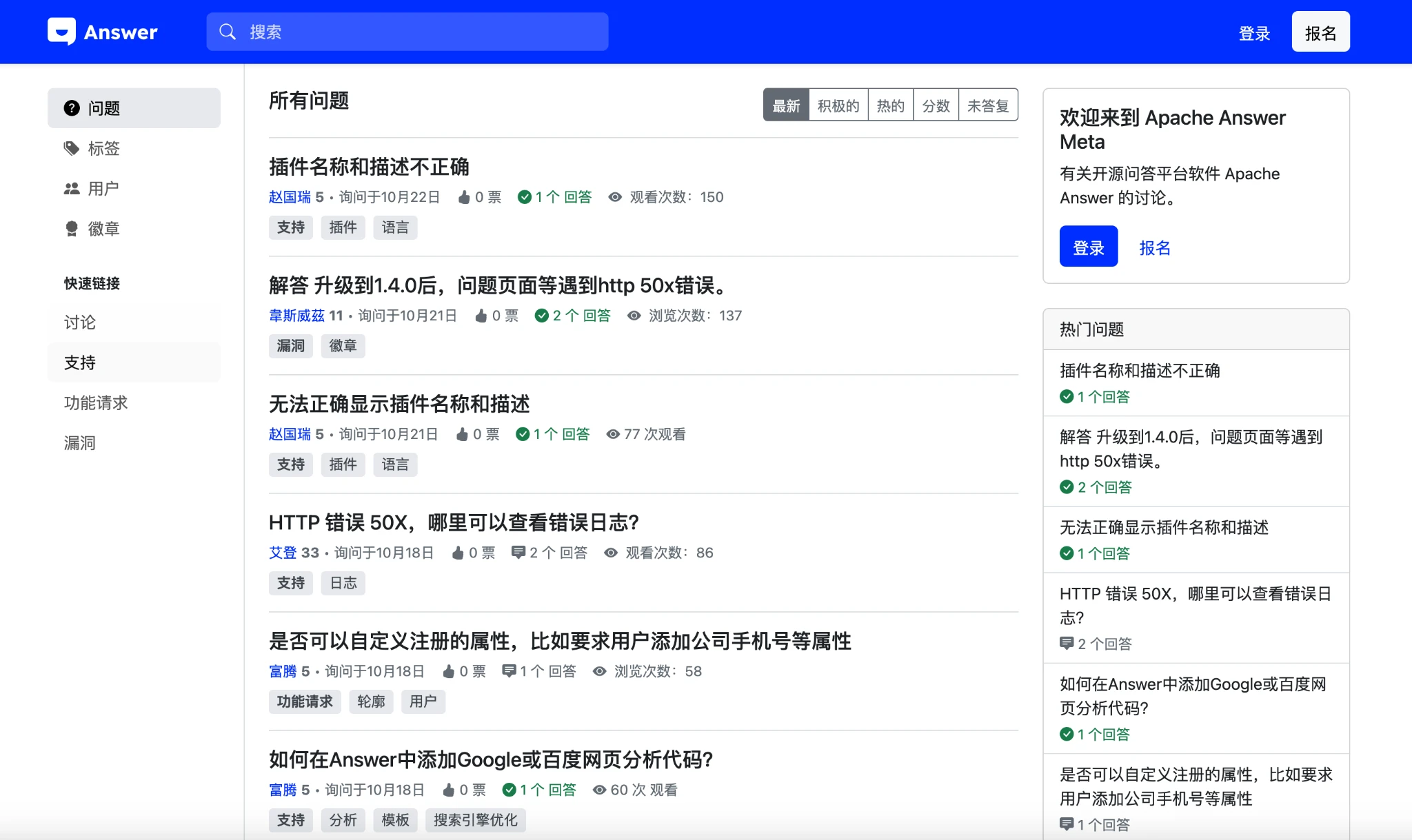Select the 未答复 filter tab
This screenshot has width=1412, height=840.
[x=987, y=105]
